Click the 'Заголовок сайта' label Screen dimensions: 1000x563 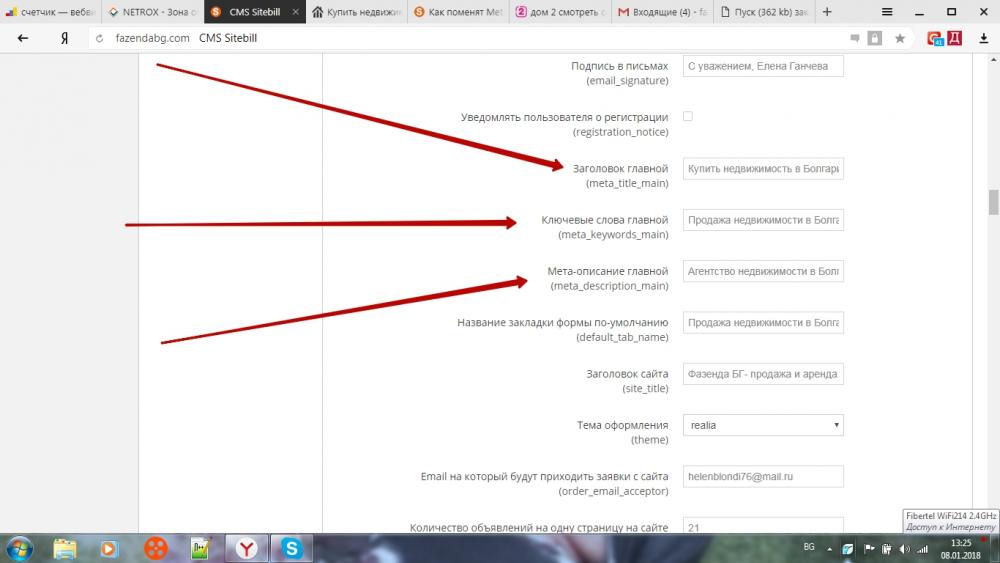point(628,374)
